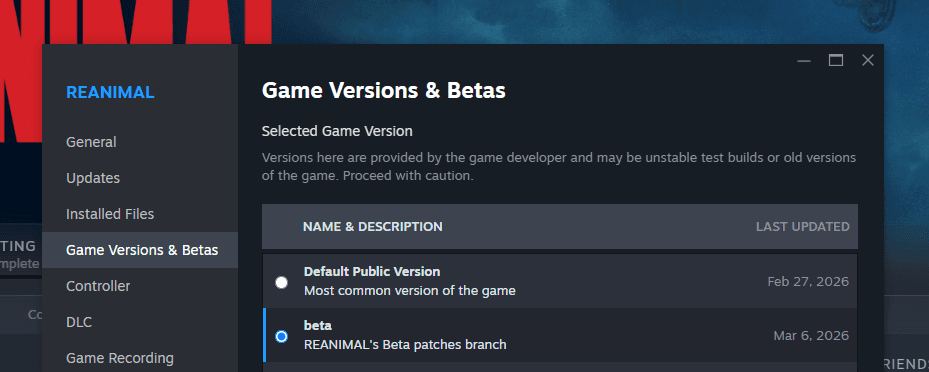Click 'Most common version of the game' text
The height and width of the screenshot is (372, 929).
pyautogui.click(x=409, y=291)
